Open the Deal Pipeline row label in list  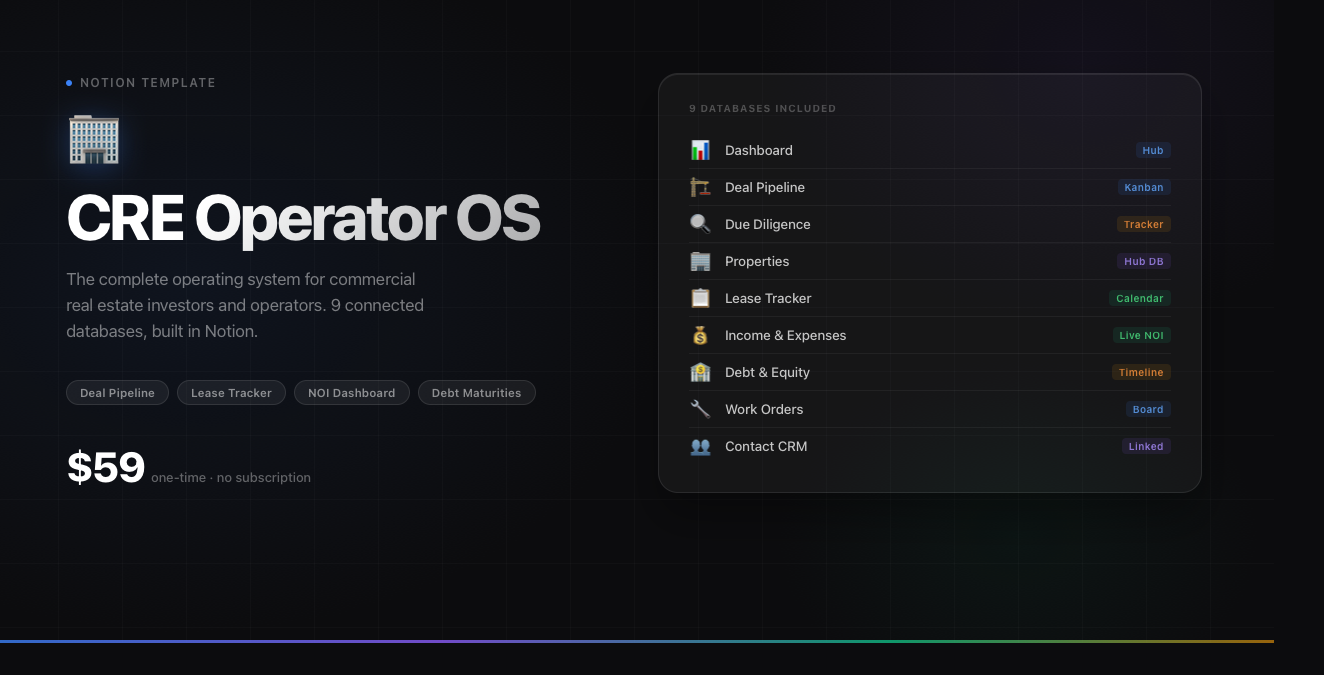coord(765,187)
